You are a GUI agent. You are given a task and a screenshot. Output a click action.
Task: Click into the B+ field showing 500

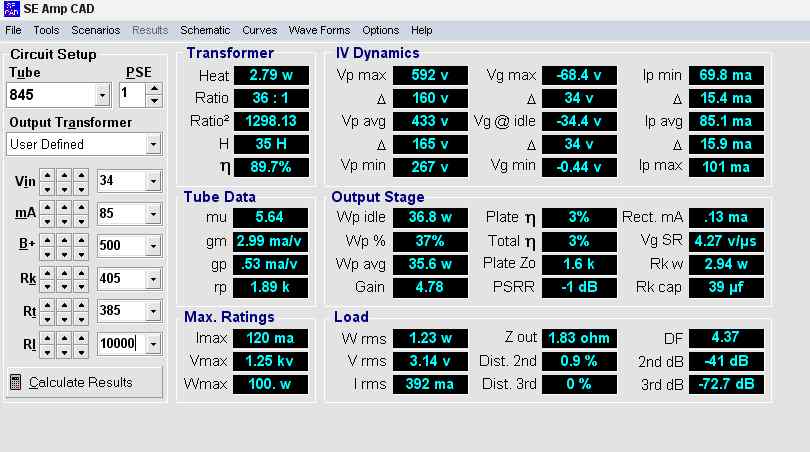[122, 246]
